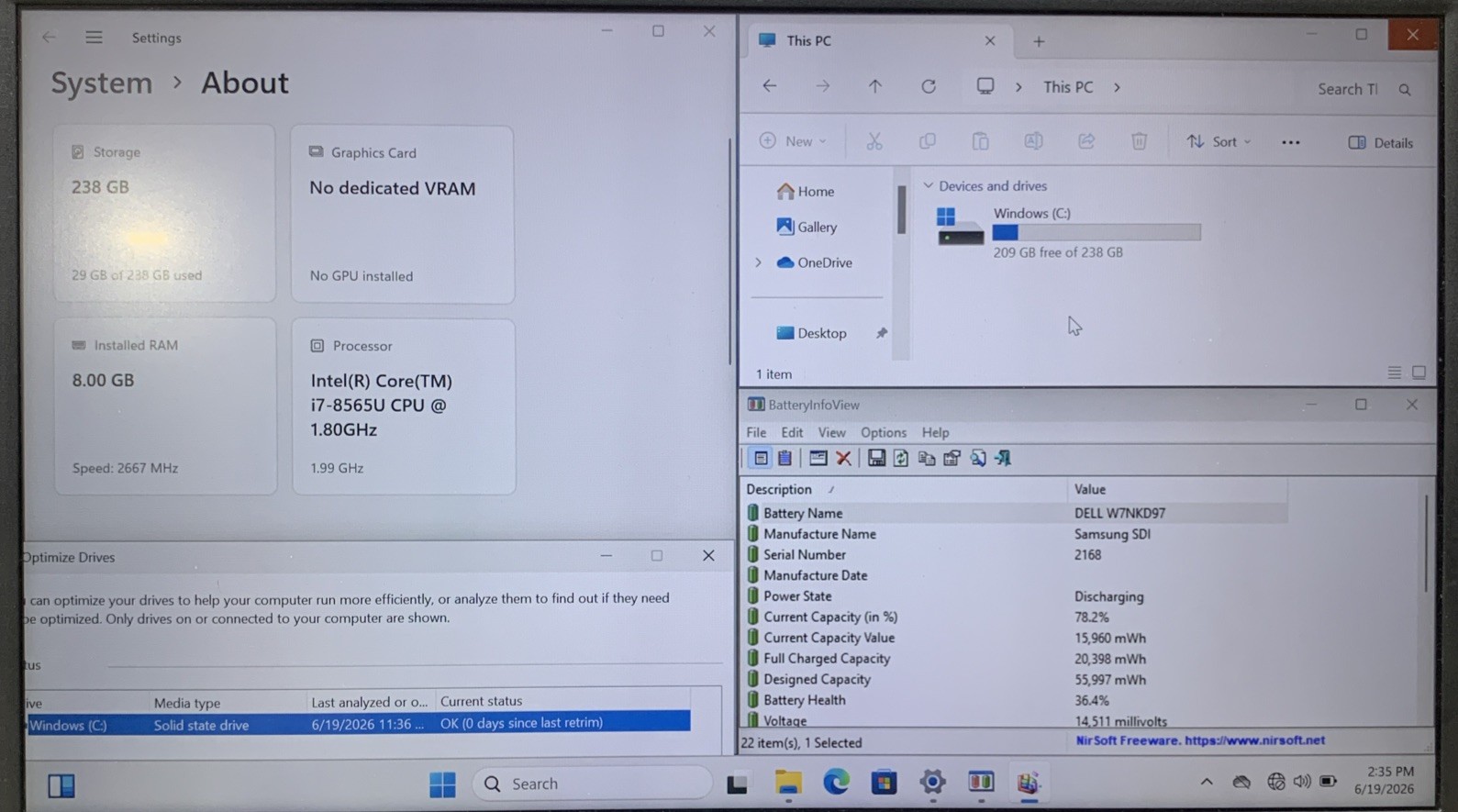This screenshot has width=1458, height=812.
Task: Click the chevron after This PC breadcrumb
Action: 1117,87
